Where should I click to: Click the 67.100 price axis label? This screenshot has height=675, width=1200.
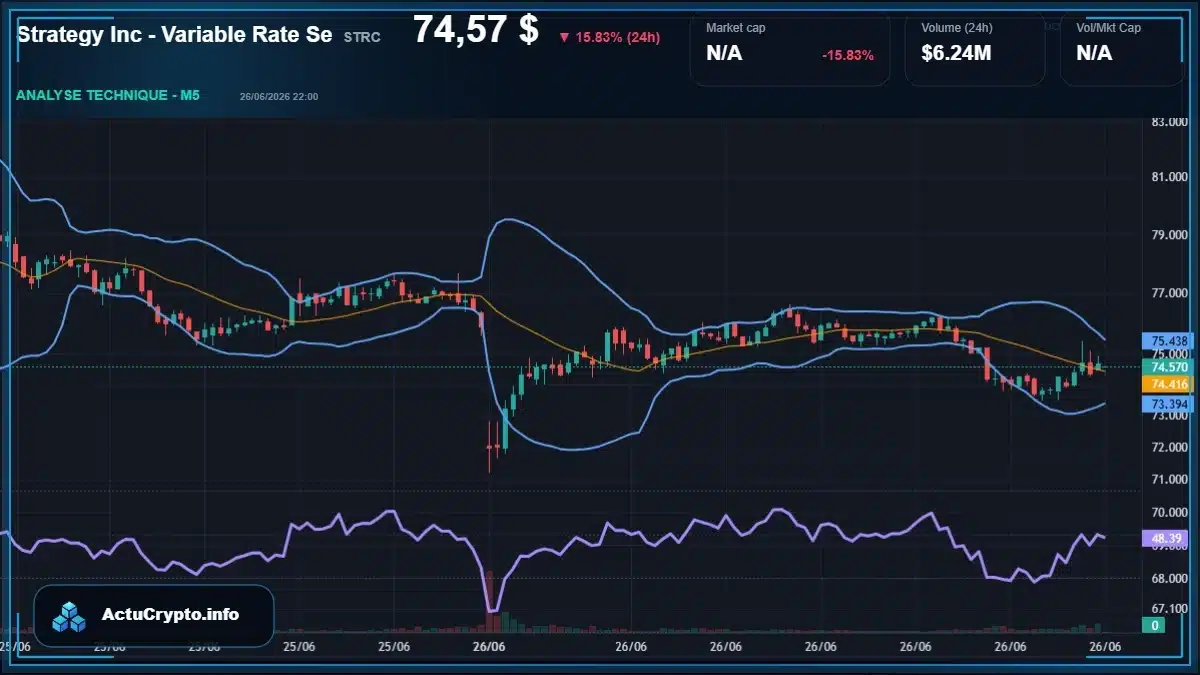point(1169,608)
